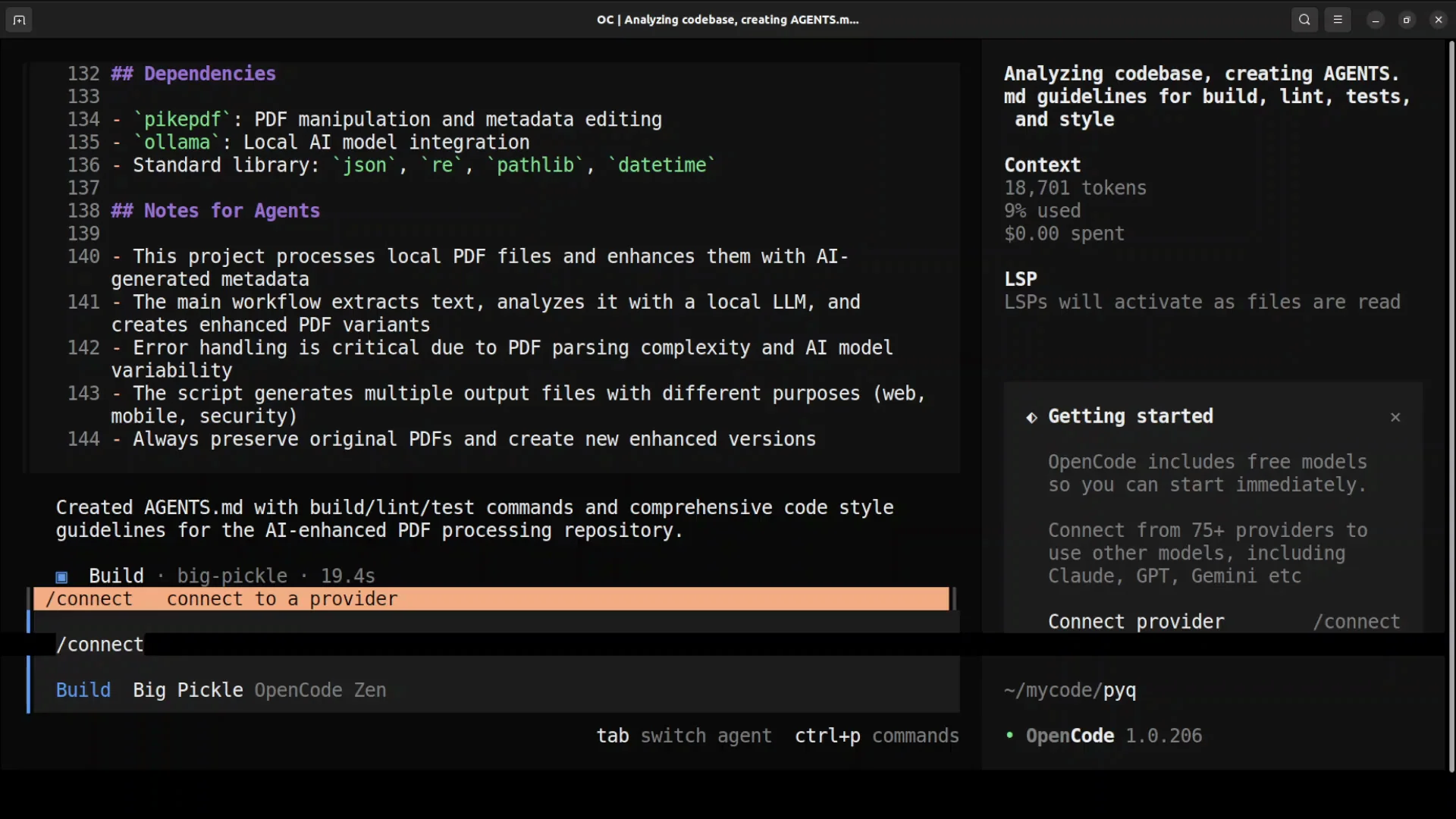
Task: Click the blue Build agent square icon
Action: point(62,577)
